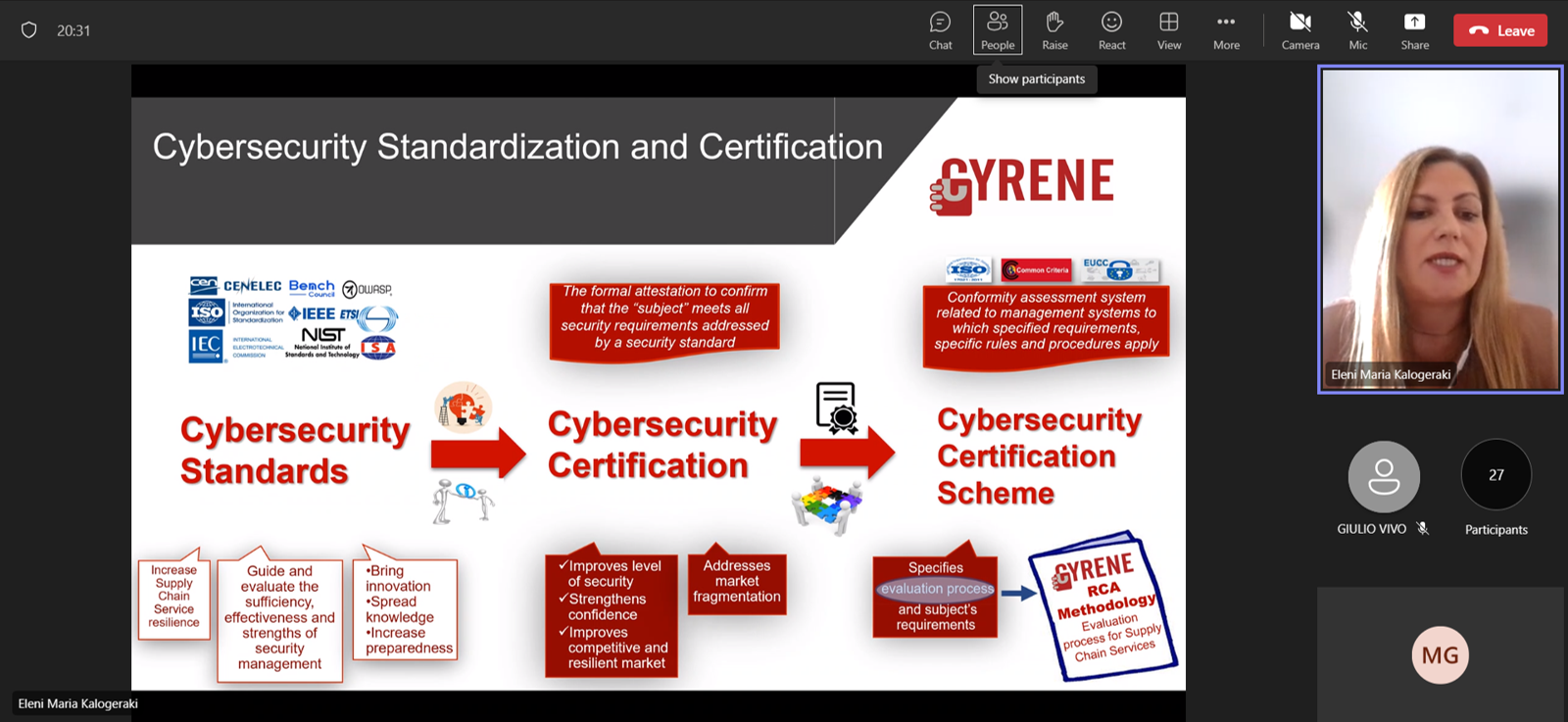Open the React emoji menu
Screen dimensions: 1568x722
[x=1111, y=30]
